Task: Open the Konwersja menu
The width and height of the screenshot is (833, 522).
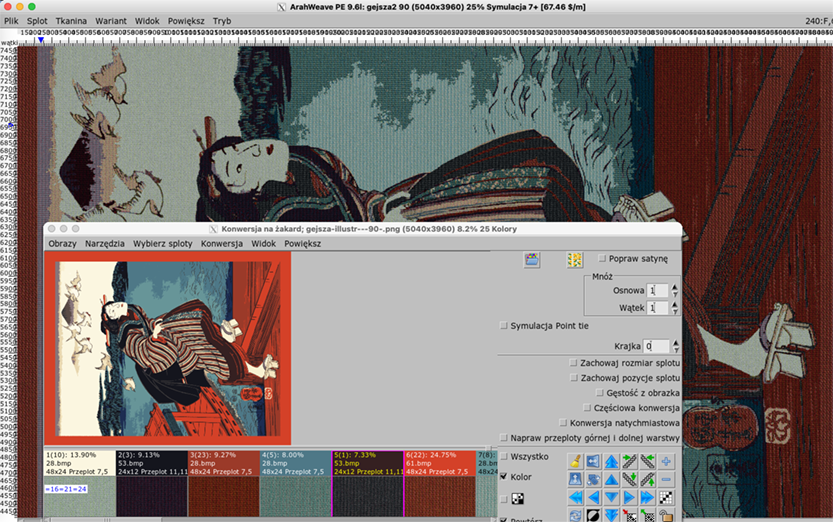Action: tap(222, 243)
